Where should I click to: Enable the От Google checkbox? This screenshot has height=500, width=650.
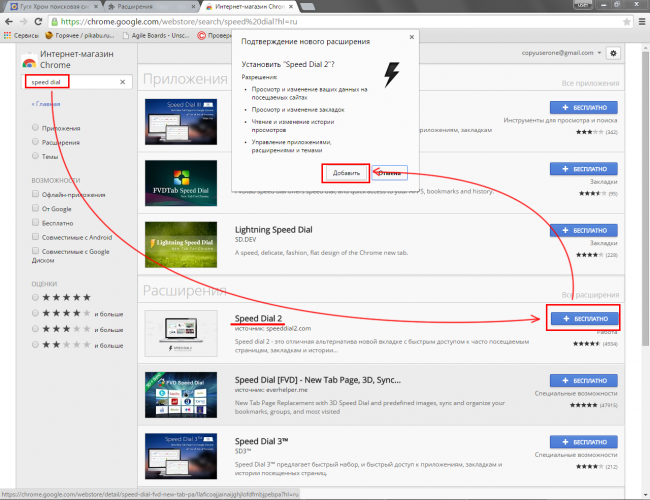click(x=35, y=208)
